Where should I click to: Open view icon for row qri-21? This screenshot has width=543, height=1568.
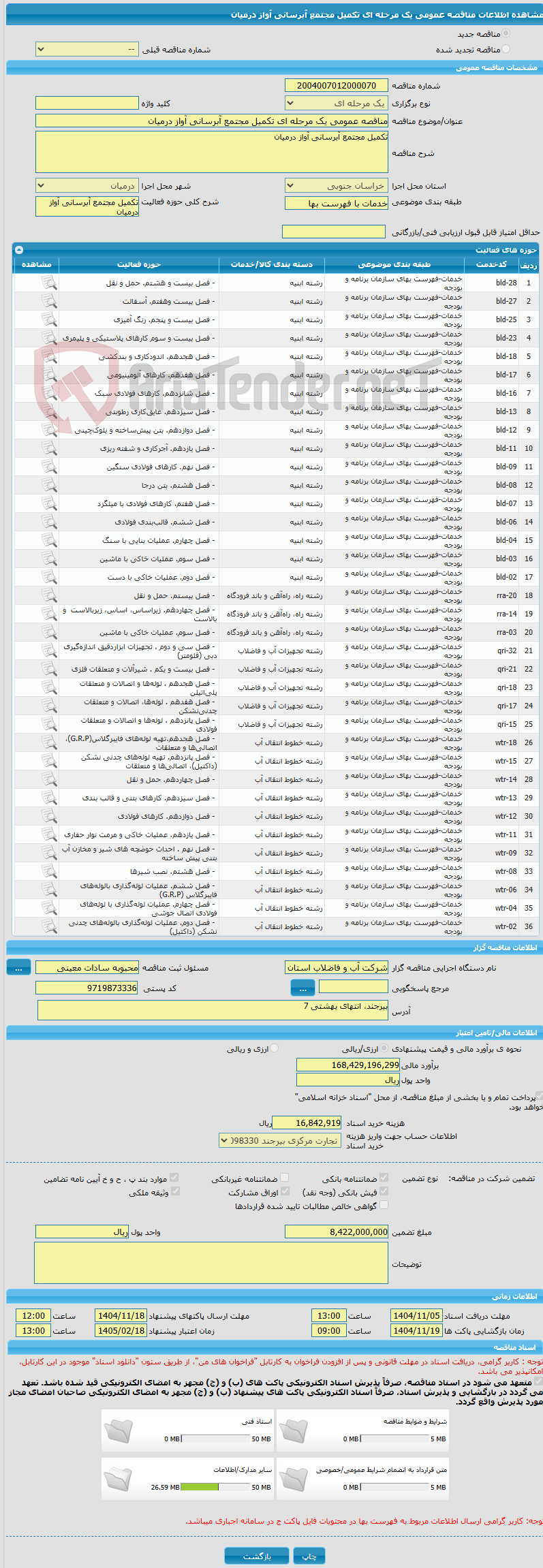[49, 669]
